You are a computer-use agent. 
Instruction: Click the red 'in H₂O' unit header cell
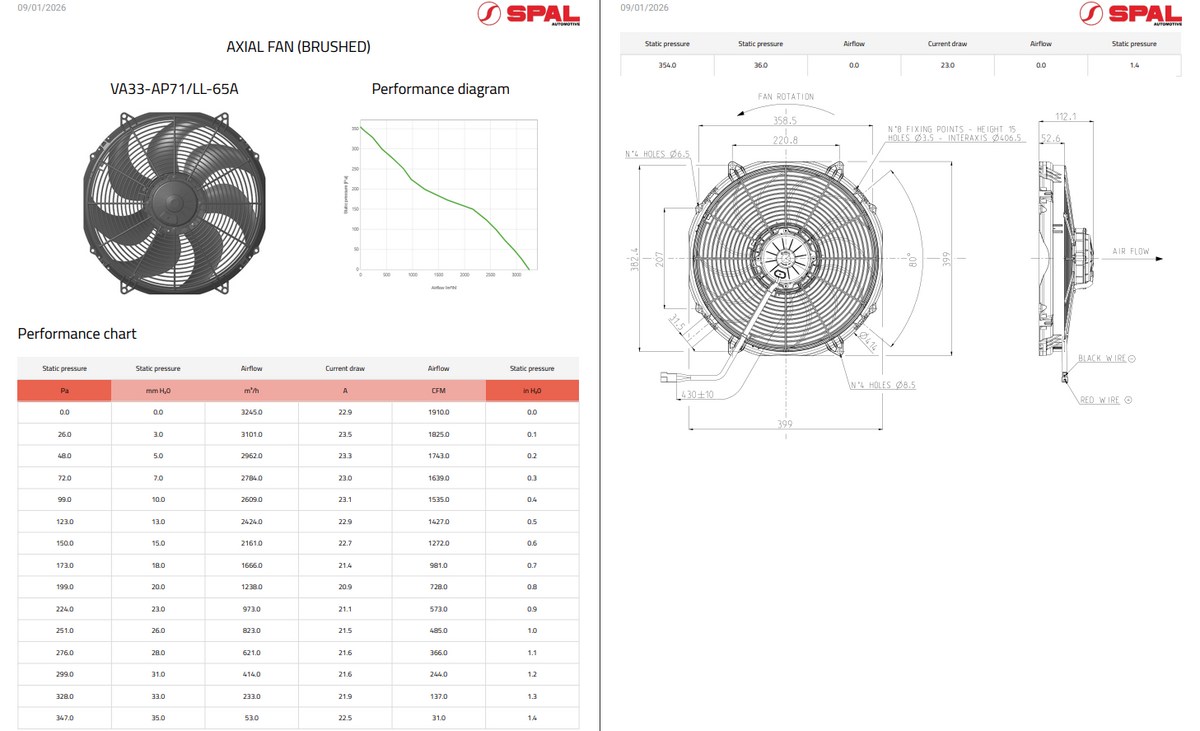point(532,390)
